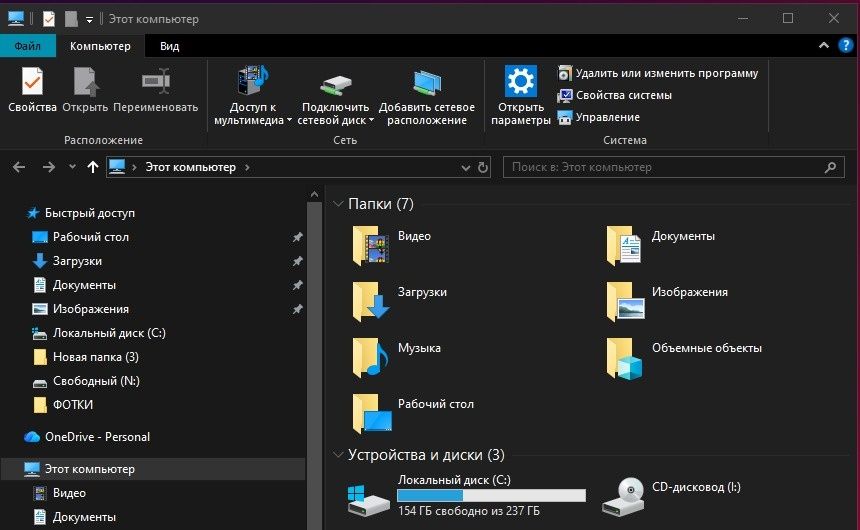
Task: Open the blue Help question-mark icon
Action: click(846, 46)
